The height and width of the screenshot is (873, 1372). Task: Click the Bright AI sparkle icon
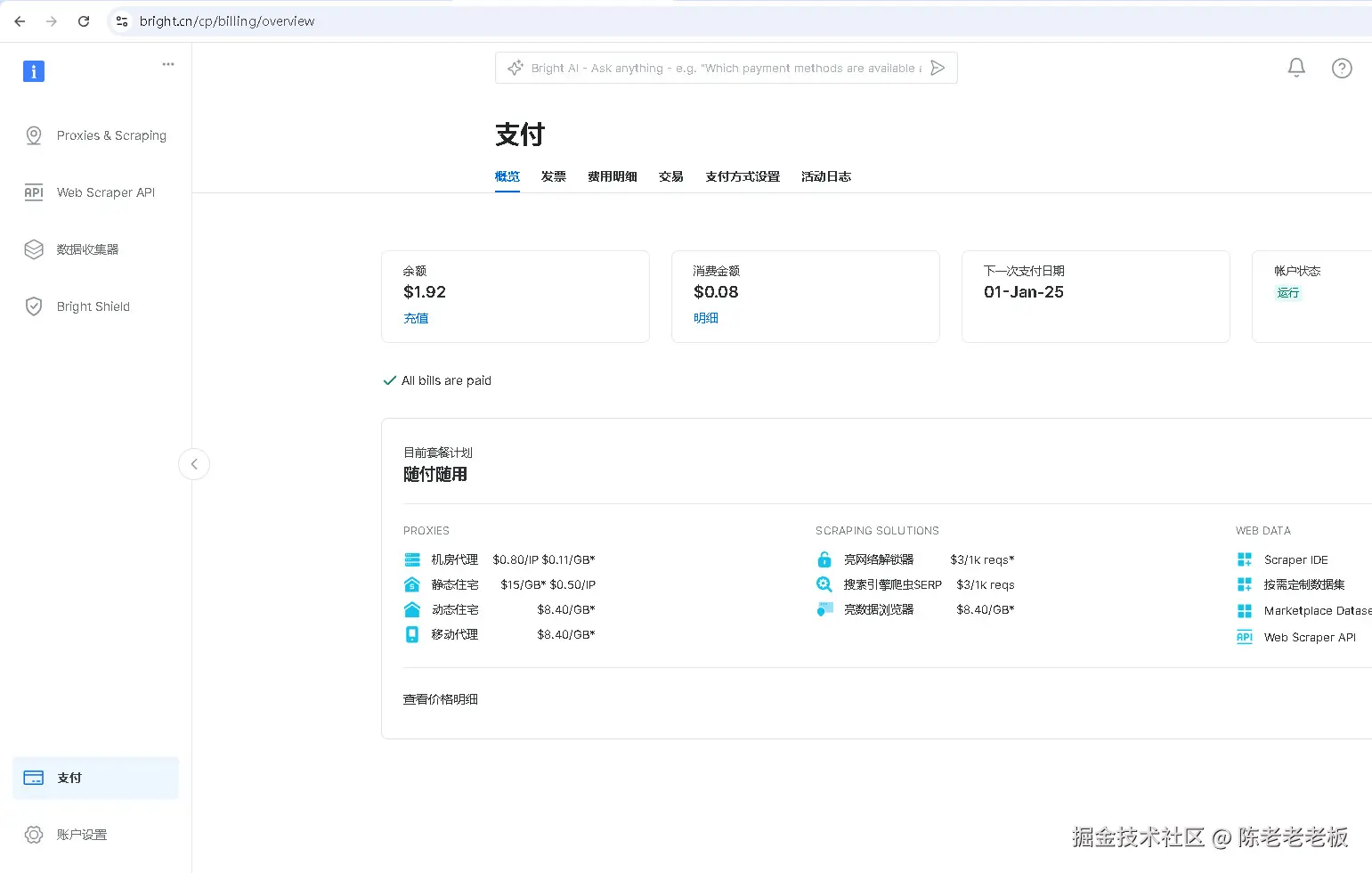[515, 68]
